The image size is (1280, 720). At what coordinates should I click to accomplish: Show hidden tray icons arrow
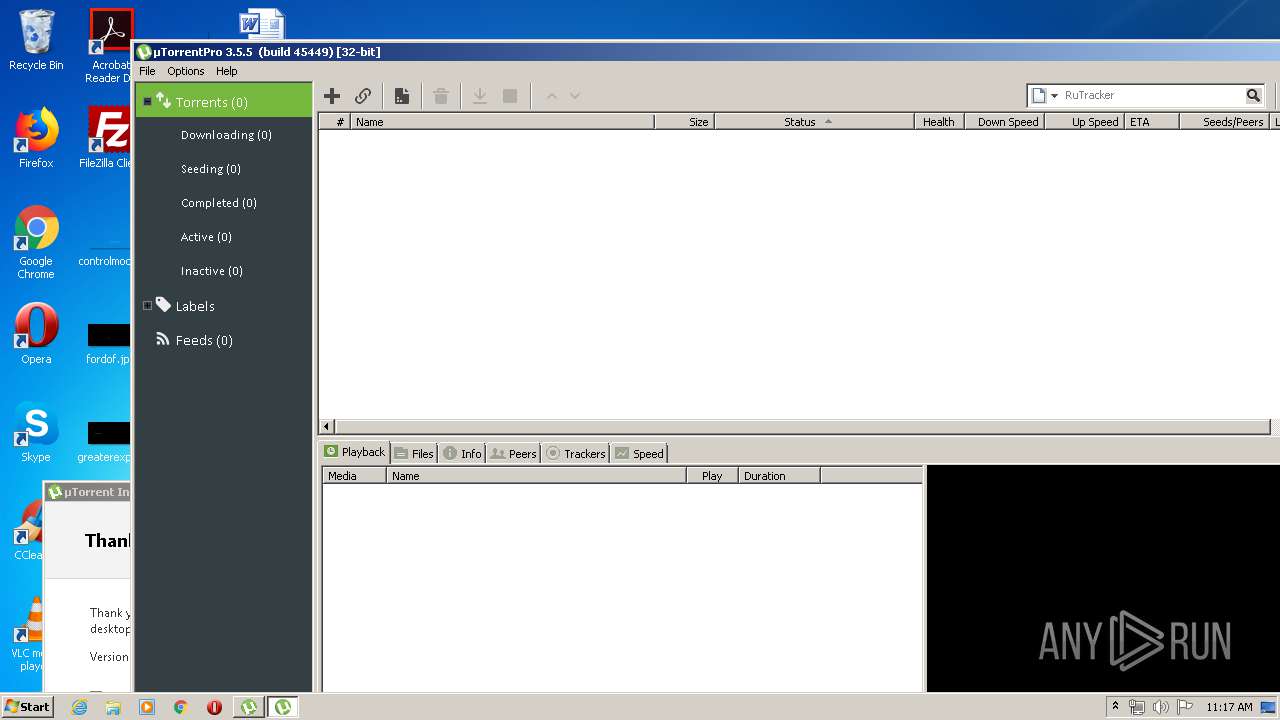[x=1116, y=707]
